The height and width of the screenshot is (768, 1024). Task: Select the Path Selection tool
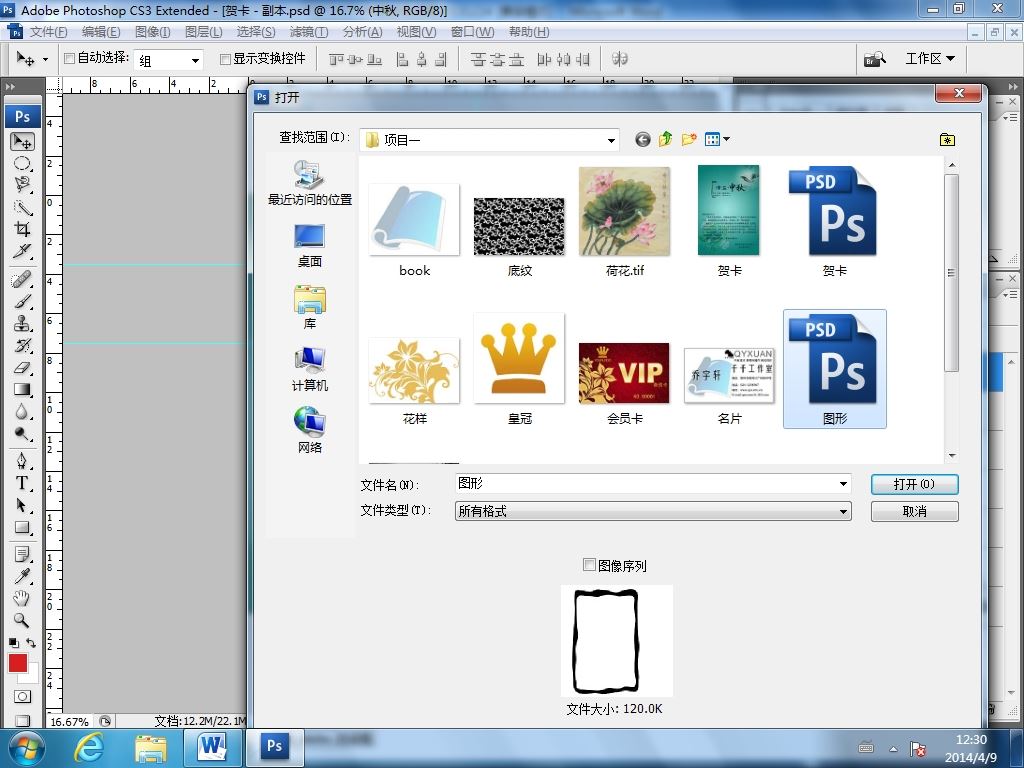22,505
